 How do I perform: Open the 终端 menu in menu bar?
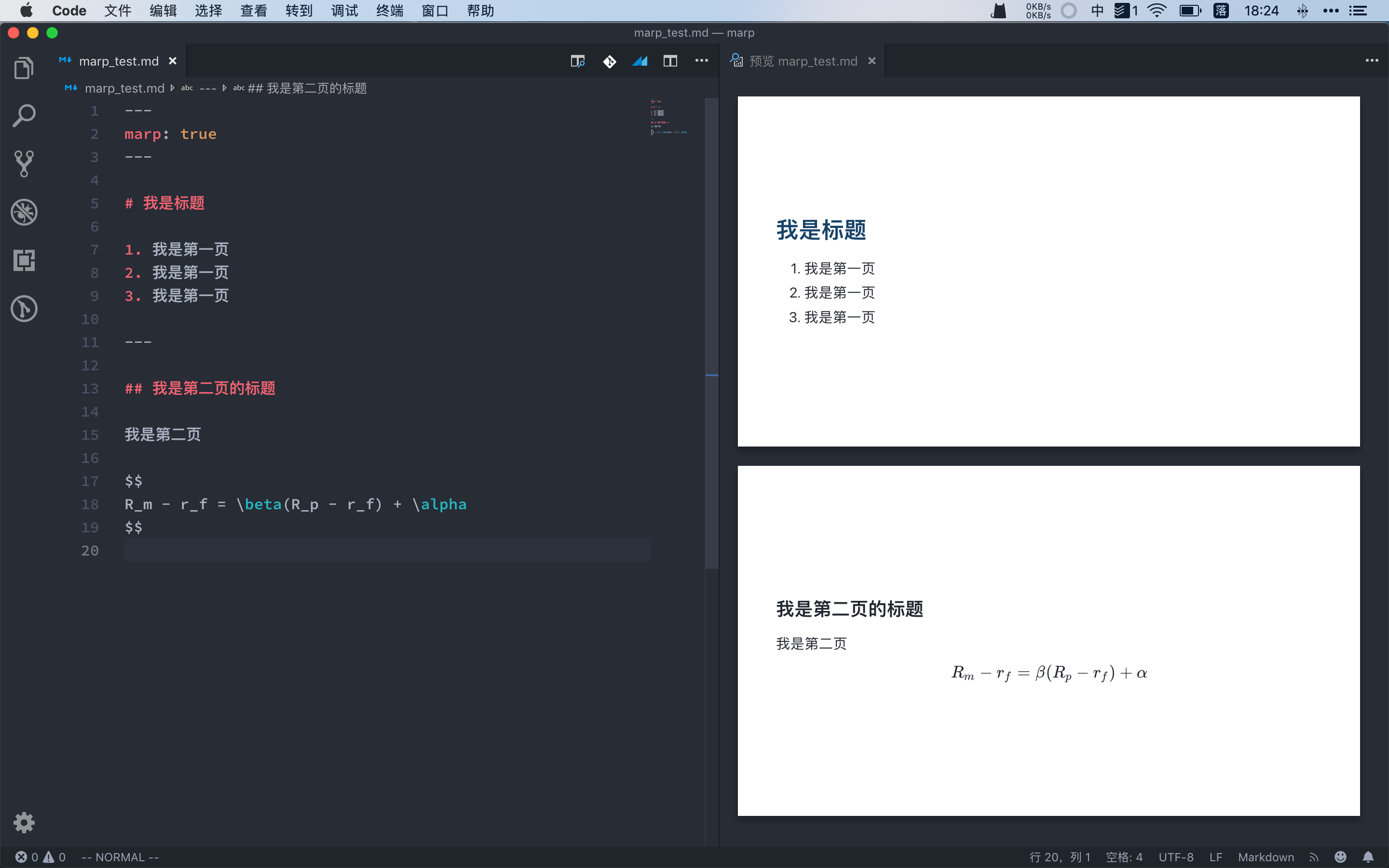390,11
